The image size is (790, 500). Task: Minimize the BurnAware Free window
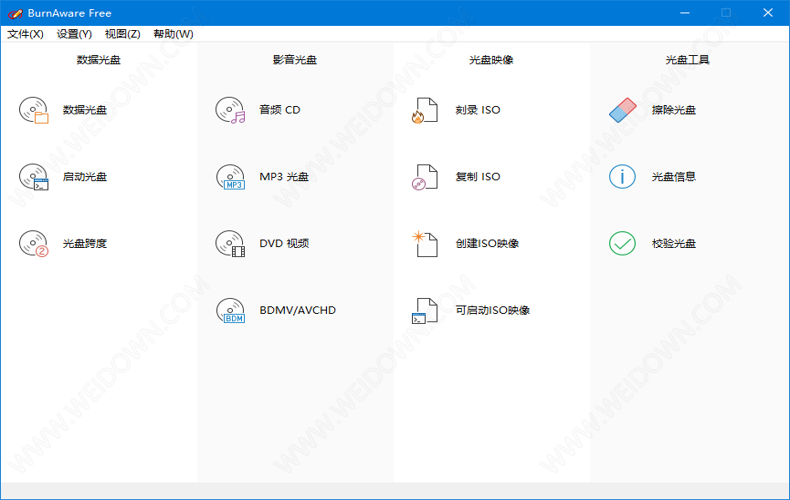(x=685, y=13)
